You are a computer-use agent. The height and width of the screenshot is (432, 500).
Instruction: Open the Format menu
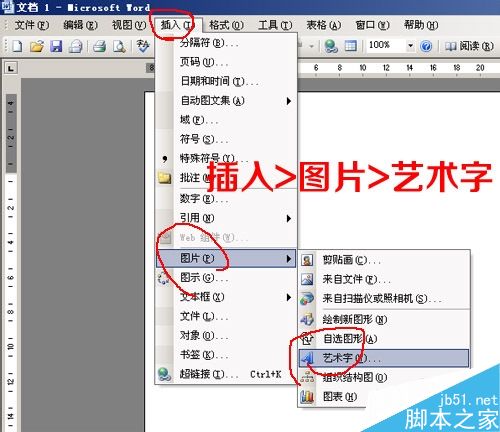pyautogui.click(x=226, y=25)
